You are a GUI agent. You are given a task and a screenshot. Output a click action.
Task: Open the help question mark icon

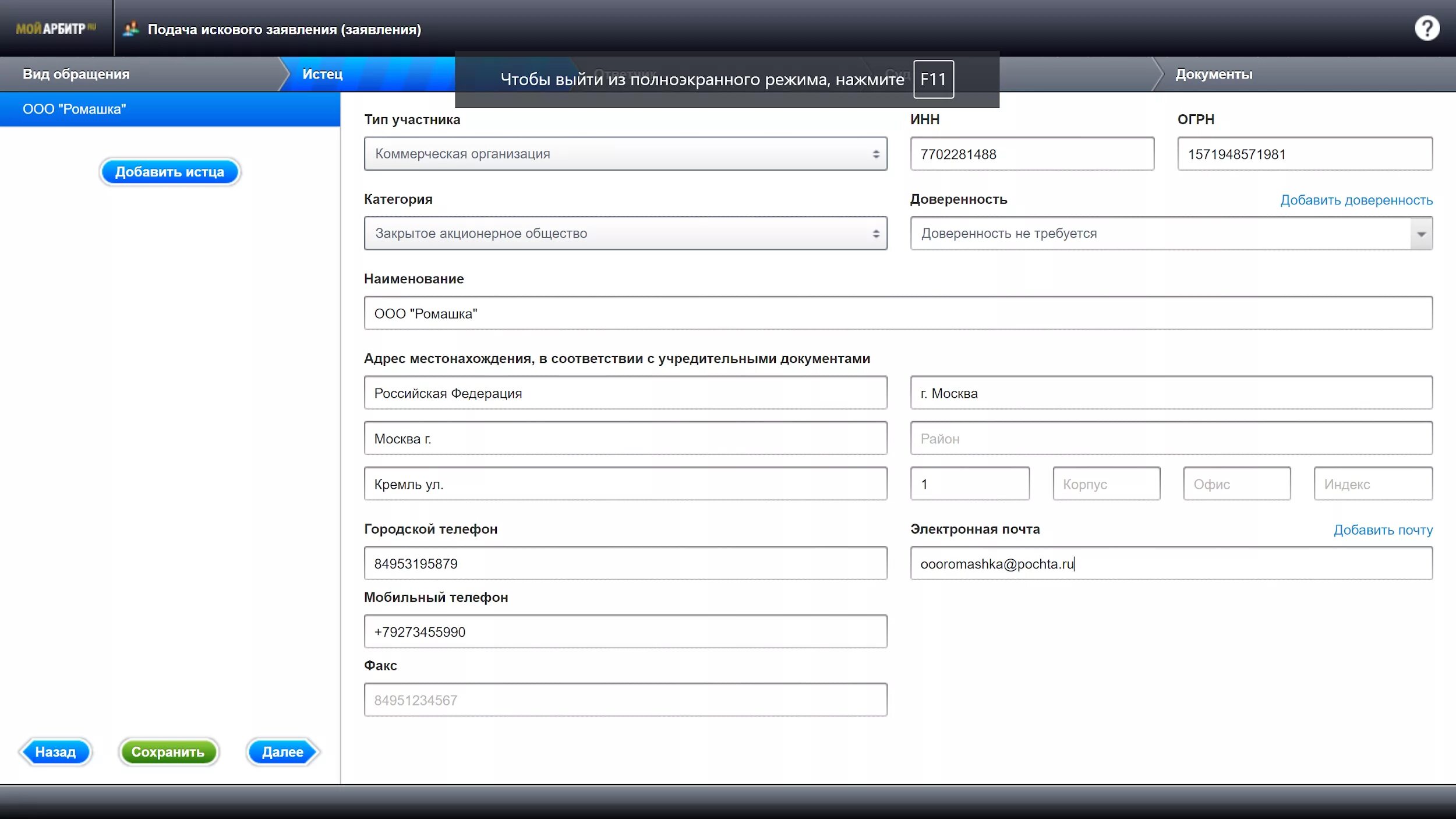point(1426,28)
